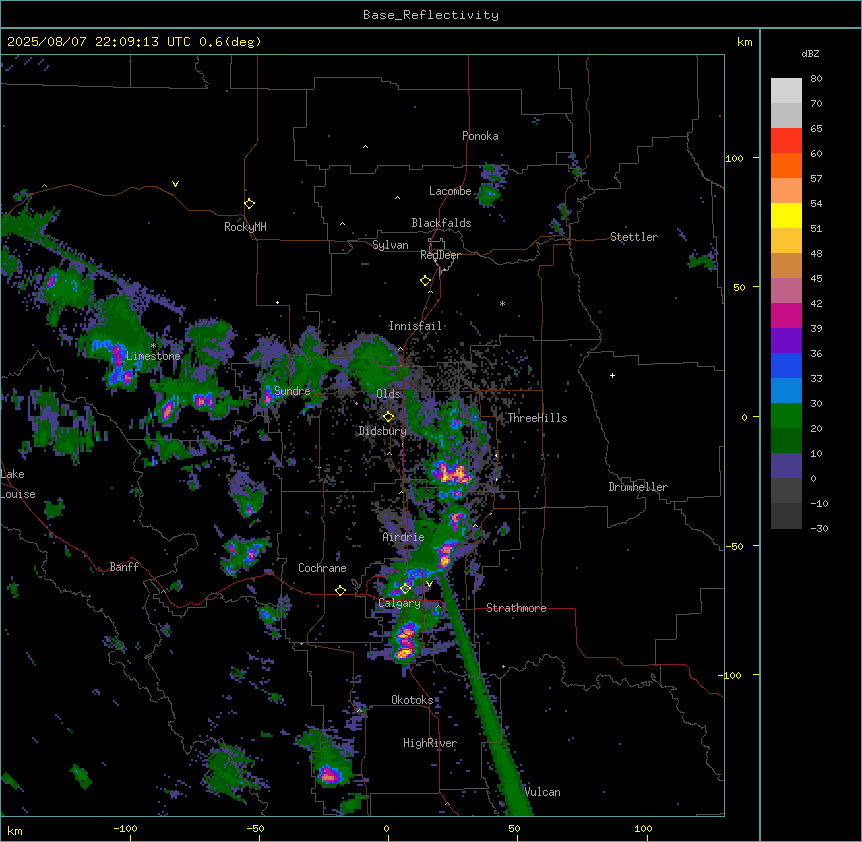862x842 pixels.
Task: Click the HighRiver label
Action: [x=430, y=743]
